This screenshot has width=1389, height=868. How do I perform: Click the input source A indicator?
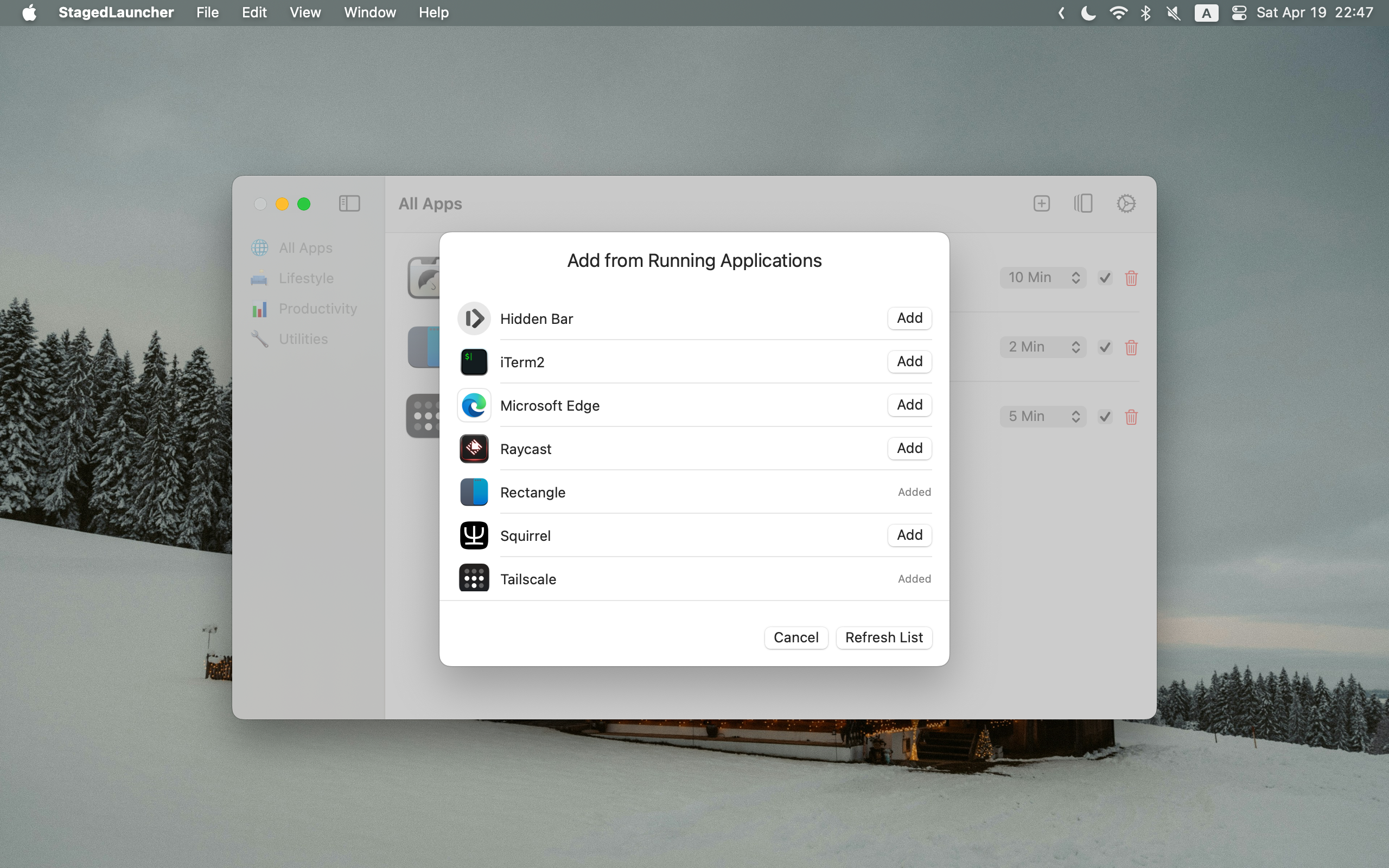(1206, 12)
